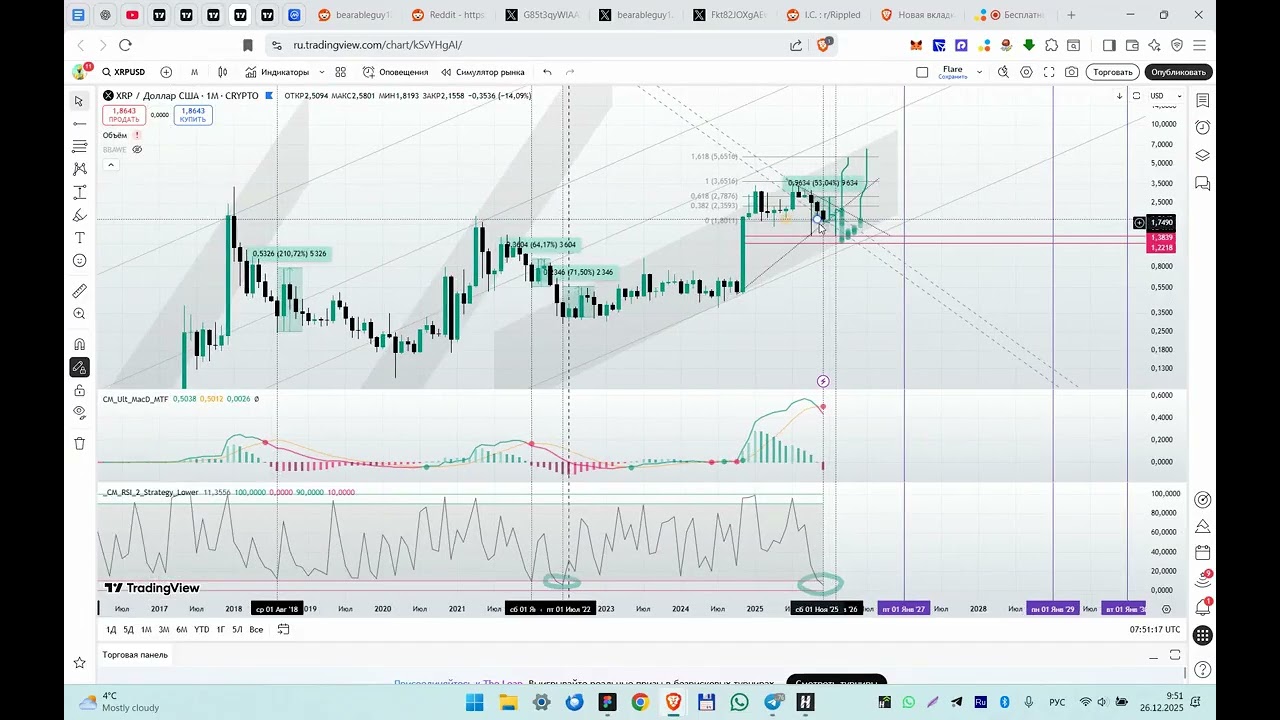The width and height of the screenshot is (1280, 720).
Task: Open the object tree layers icon in right sidebar
Action: (x=1203, y=155)
